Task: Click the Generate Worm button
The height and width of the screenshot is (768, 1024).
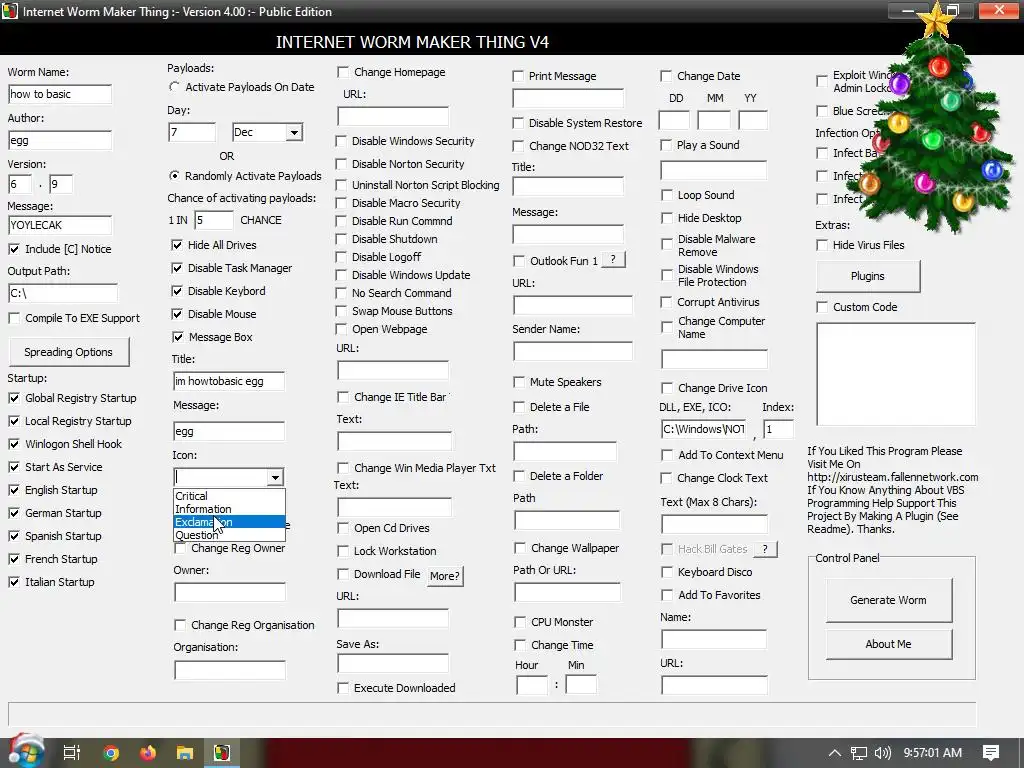Action: 888,600
